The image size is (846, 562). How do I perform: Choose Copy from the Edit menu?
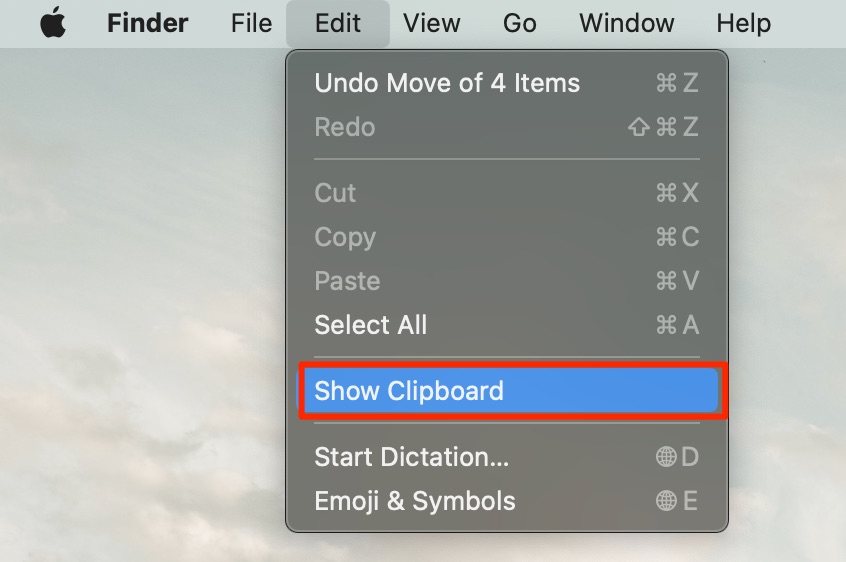click(x=507, y=237)
